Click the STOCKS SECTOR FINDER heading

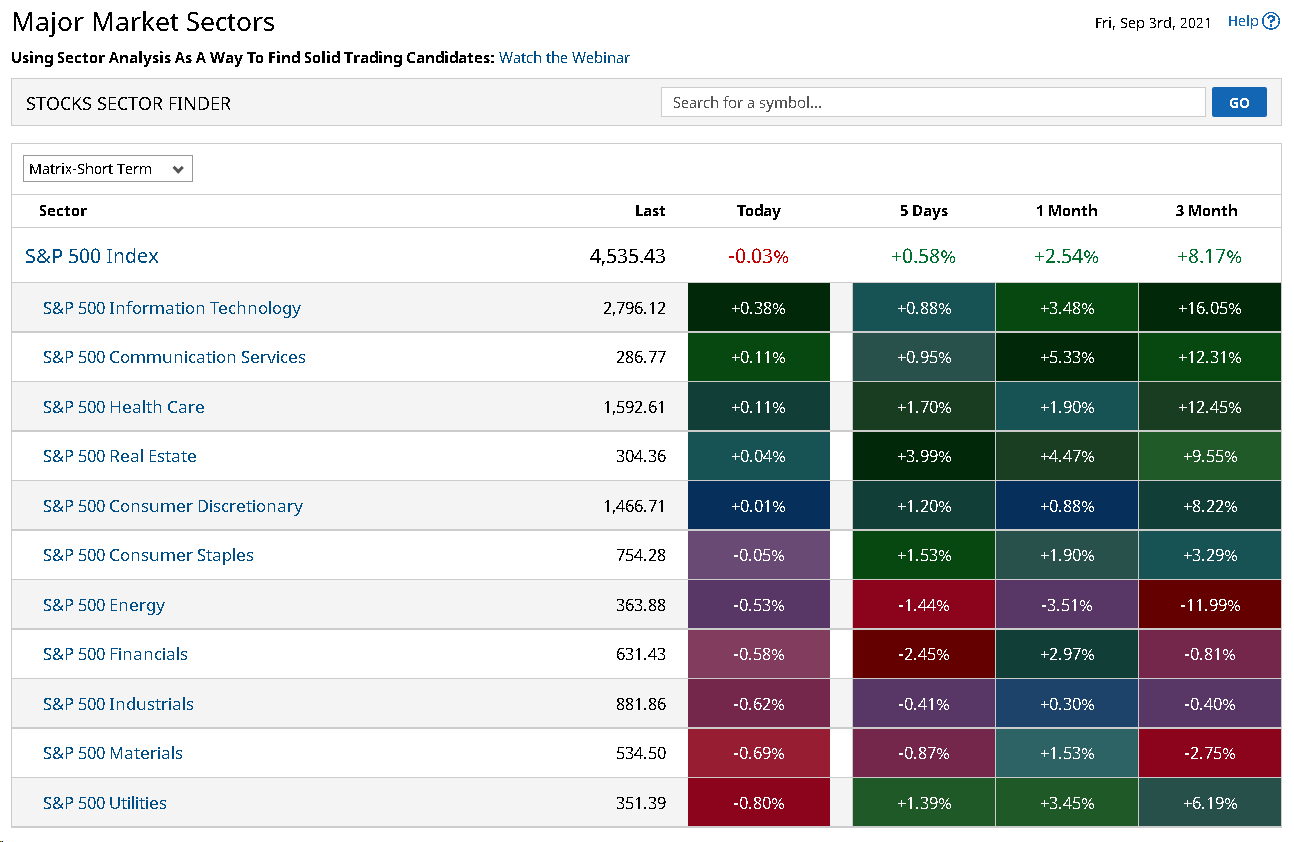128,103
